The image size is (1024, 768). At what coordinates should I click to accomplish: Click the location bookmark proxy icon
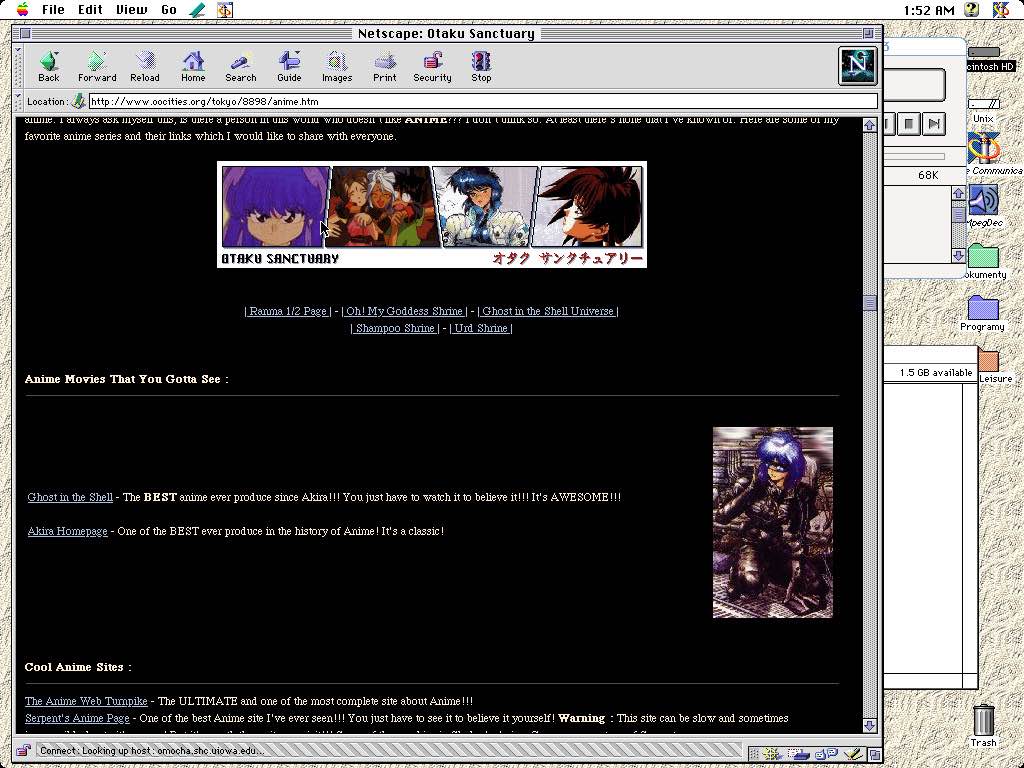[78, 101]
